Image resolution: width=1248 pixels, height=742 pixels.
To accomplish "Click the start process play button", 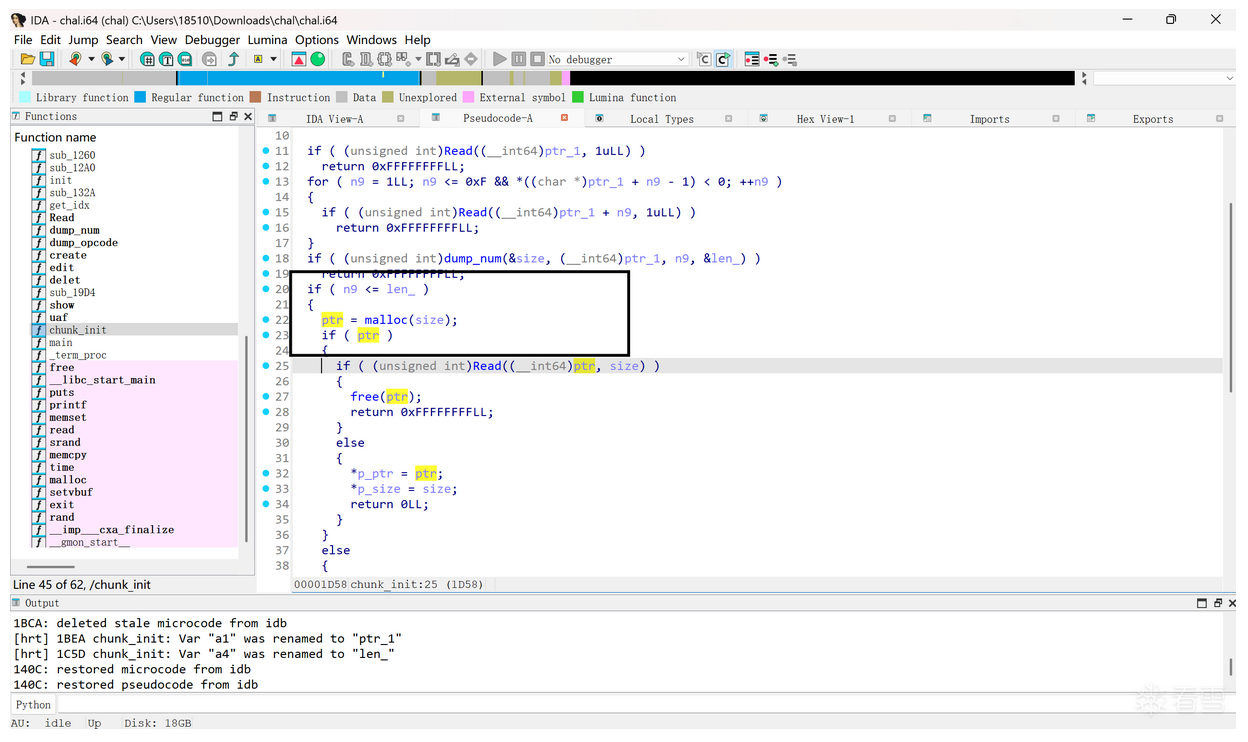I will (x=500, y=60).
